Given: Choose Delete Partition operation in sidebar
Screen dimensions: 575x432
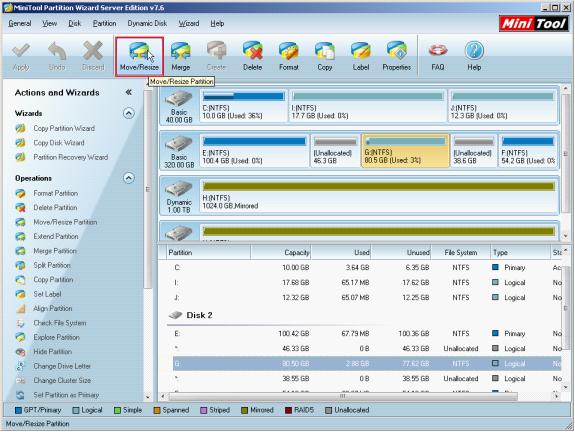Looking at the screenshot, I should [55, 207].
